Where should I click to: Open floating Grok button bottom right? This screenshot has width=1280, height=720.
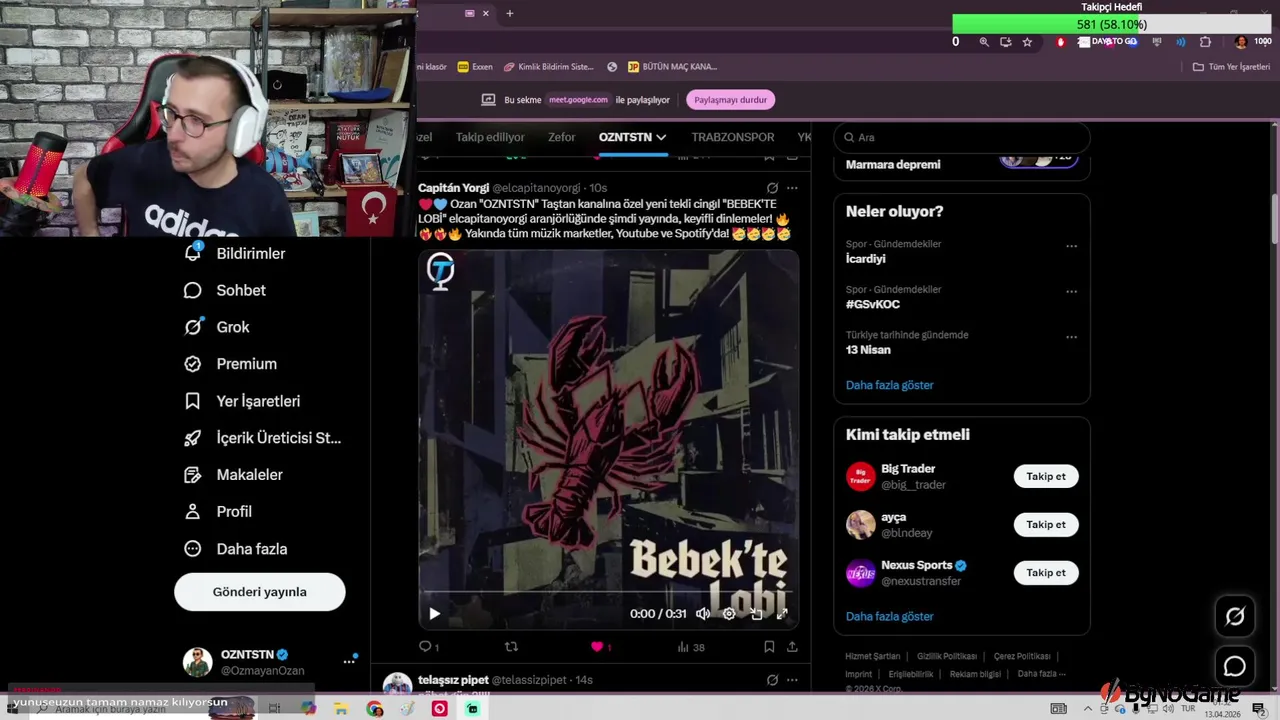pos(1235,617)
